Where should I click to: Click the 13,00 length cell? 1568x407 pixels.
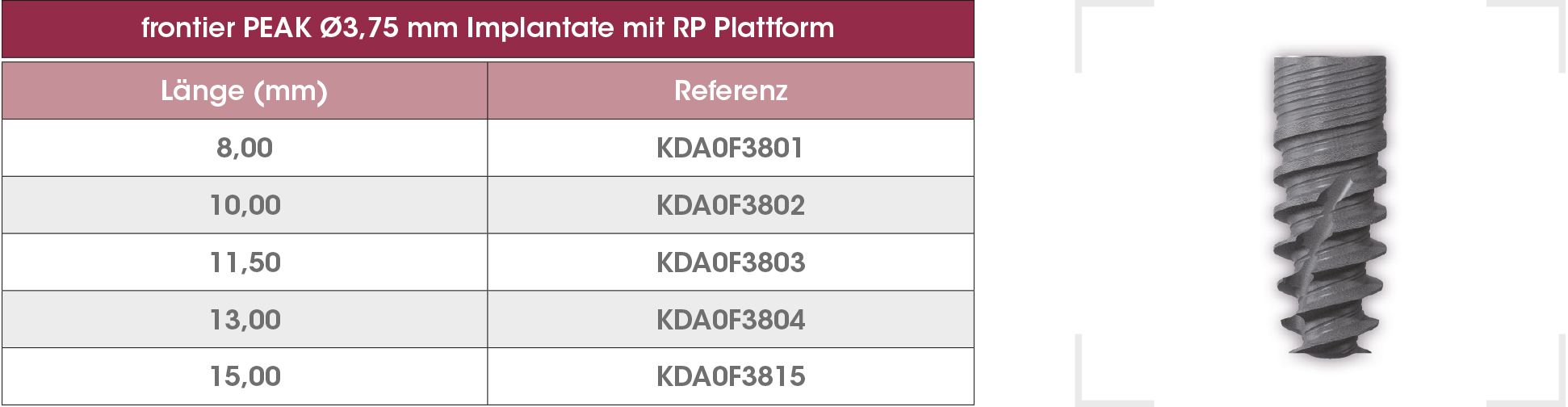245,320
